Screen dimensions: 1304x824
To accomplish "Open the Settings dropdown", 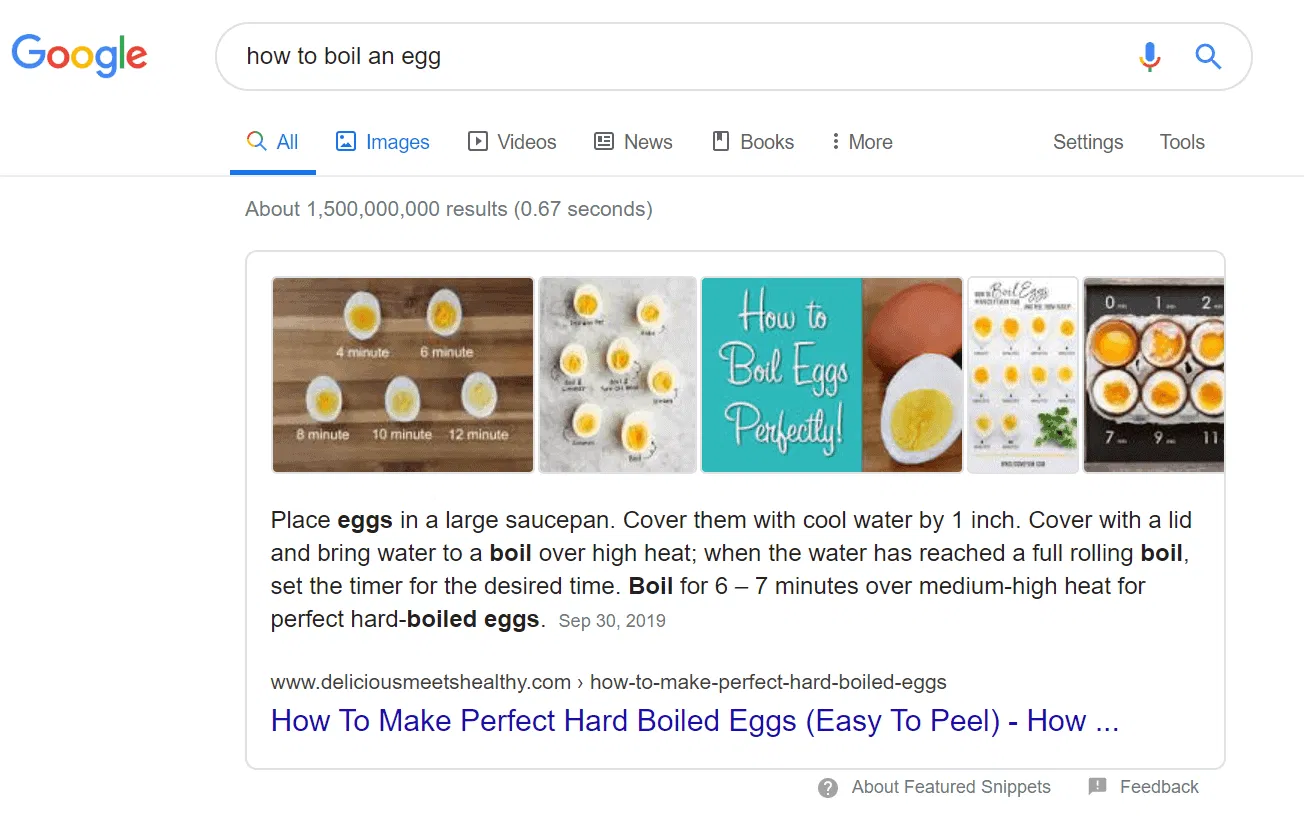I will tap(1087, 142).
